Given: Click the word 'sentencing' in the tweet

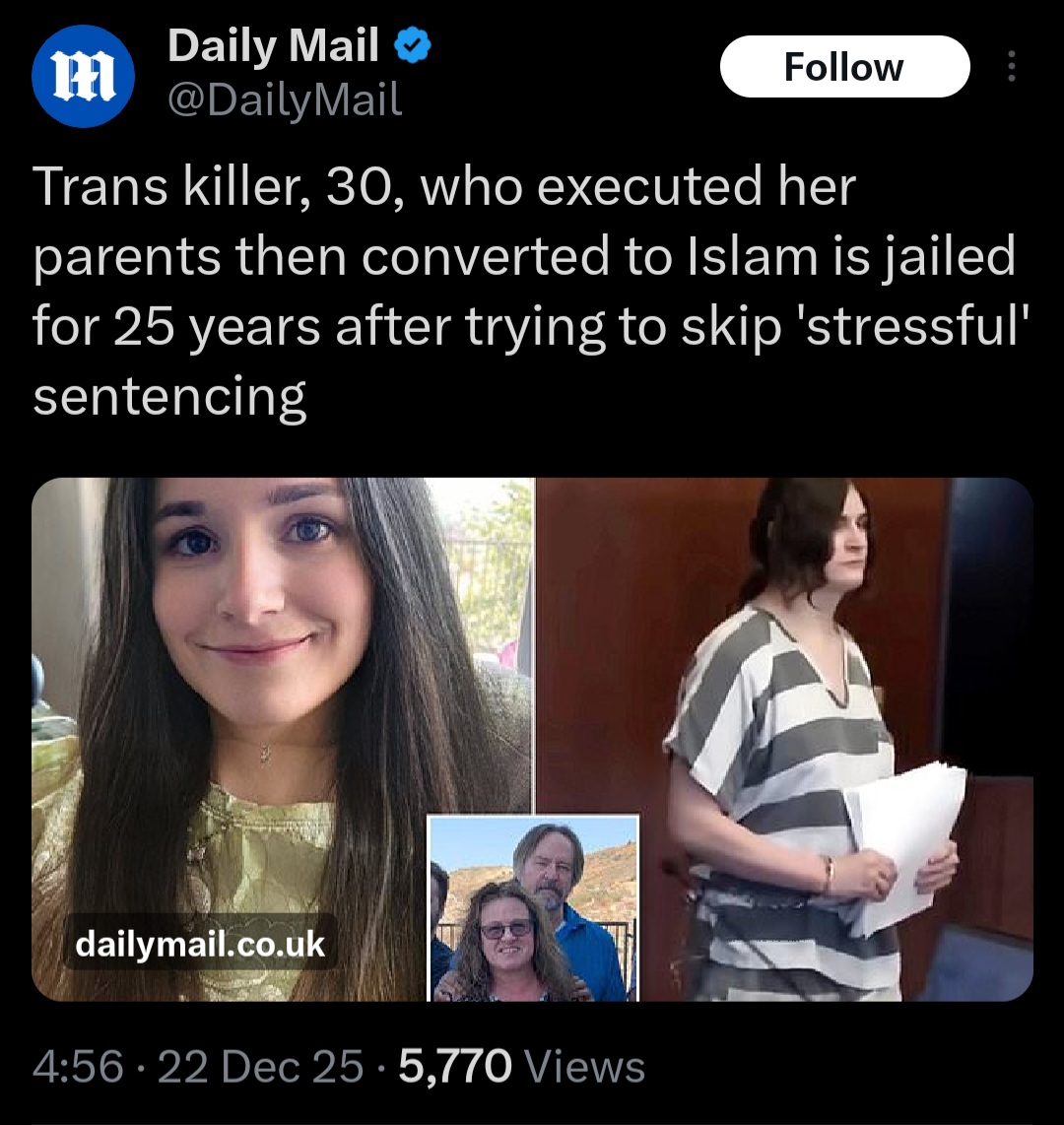Looking at the screenshot, I should 169,398.
